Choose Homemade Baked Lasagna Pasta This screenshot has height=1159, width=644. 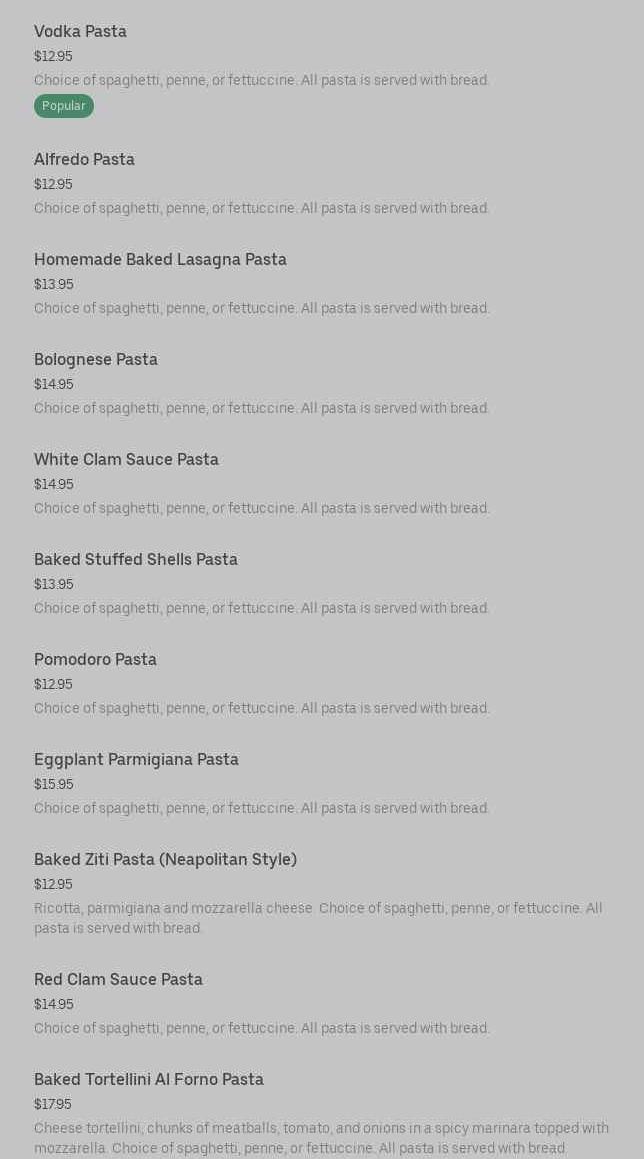[x=160, y=260]
